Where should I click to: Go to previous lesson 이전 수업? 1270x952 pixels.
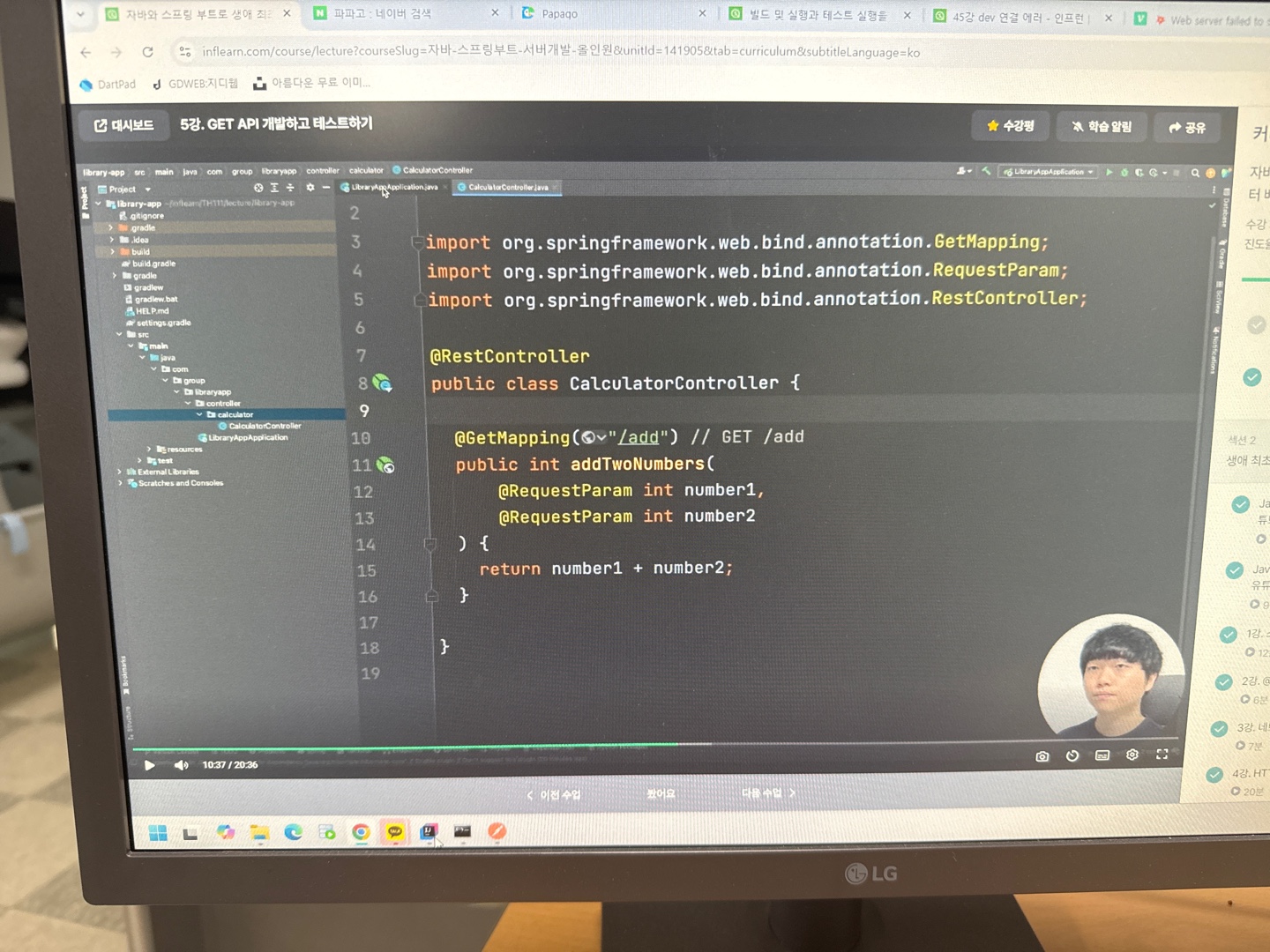tap(554, 795)
